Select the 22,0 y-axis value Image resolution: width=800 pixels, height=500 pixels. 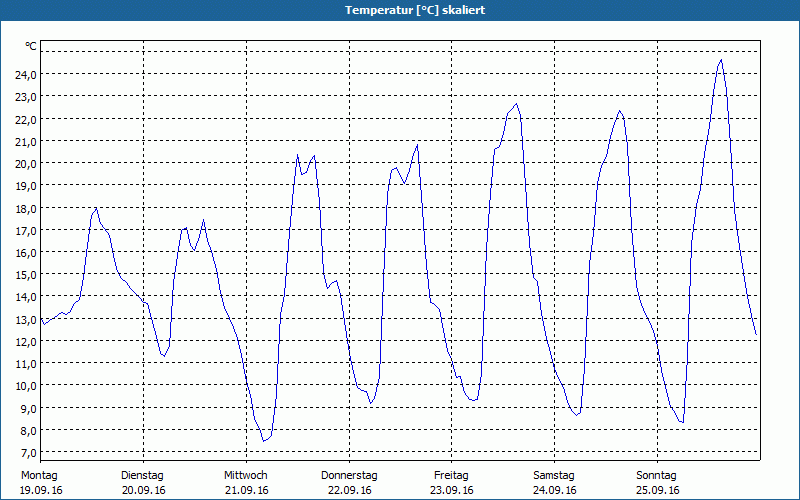click(x=26, y=119)
